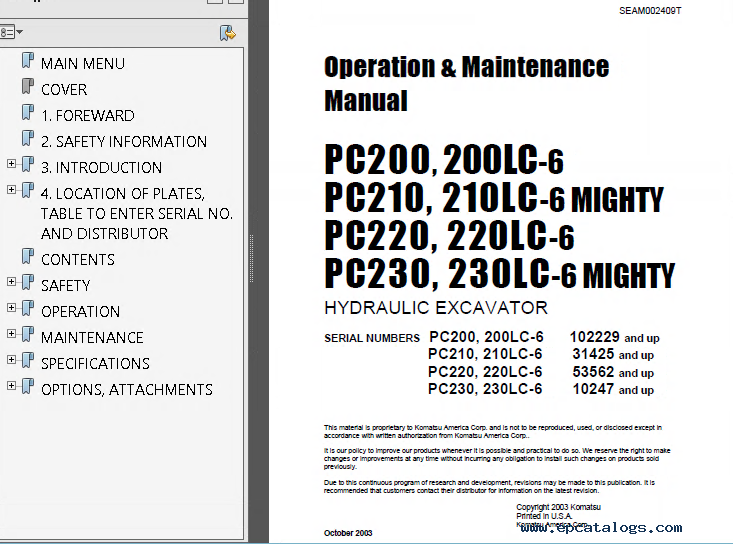Click the CONTENTS bookmark icon

click(28, 257)
